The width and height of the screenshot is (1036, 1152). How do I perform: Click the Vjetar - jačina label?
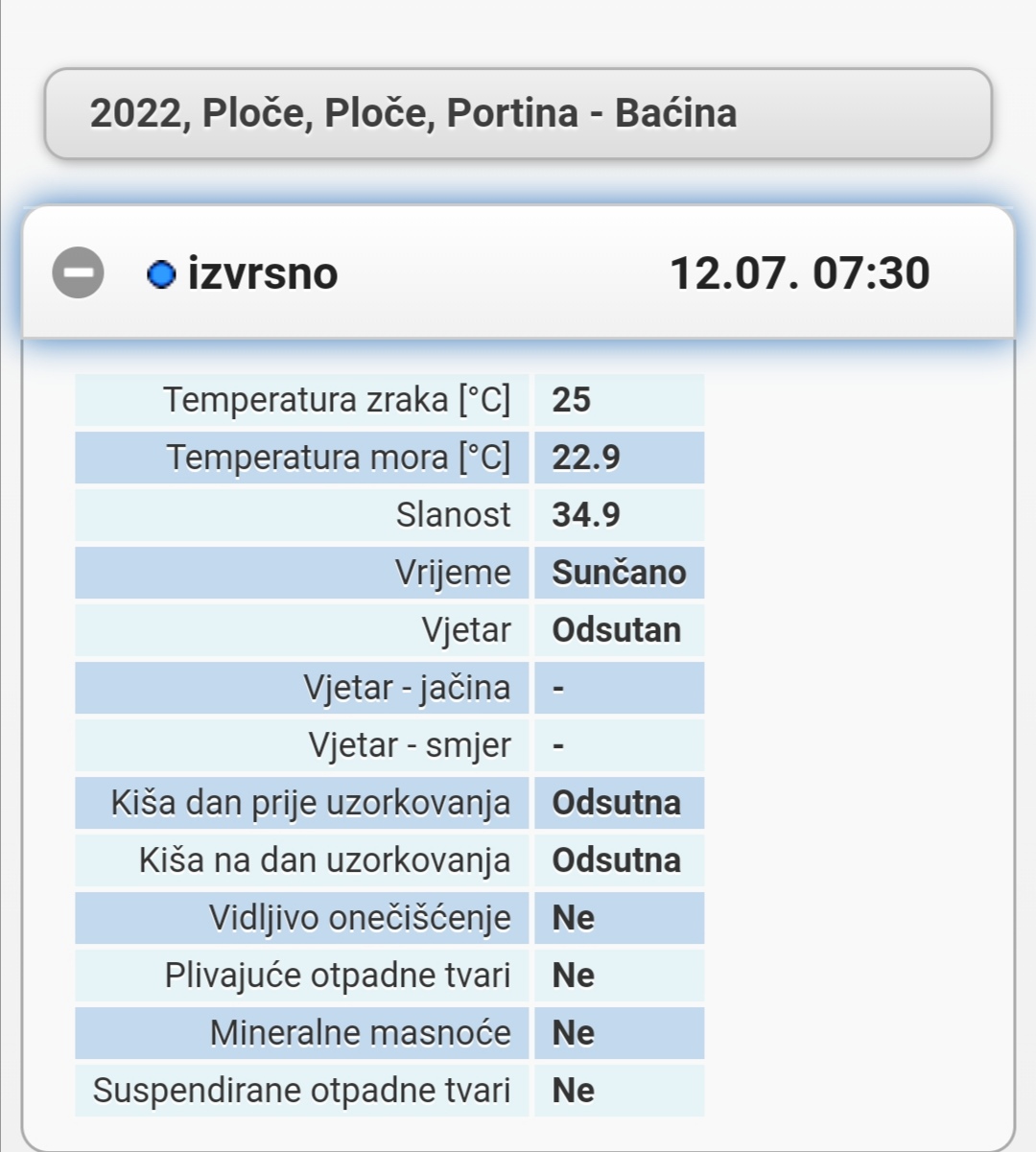tap(407, 688)
